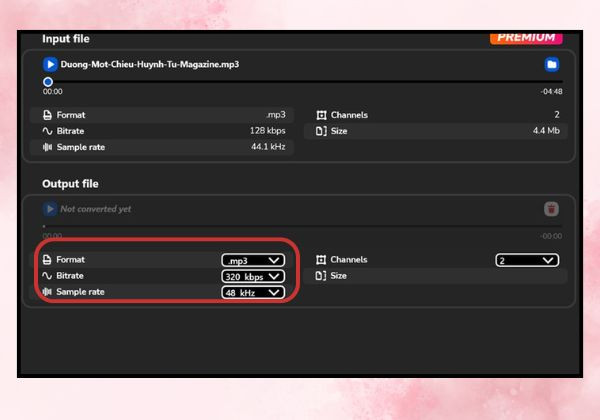Play the not-converted output file
The image size is (600, 420).
click(x=50, y=209)
